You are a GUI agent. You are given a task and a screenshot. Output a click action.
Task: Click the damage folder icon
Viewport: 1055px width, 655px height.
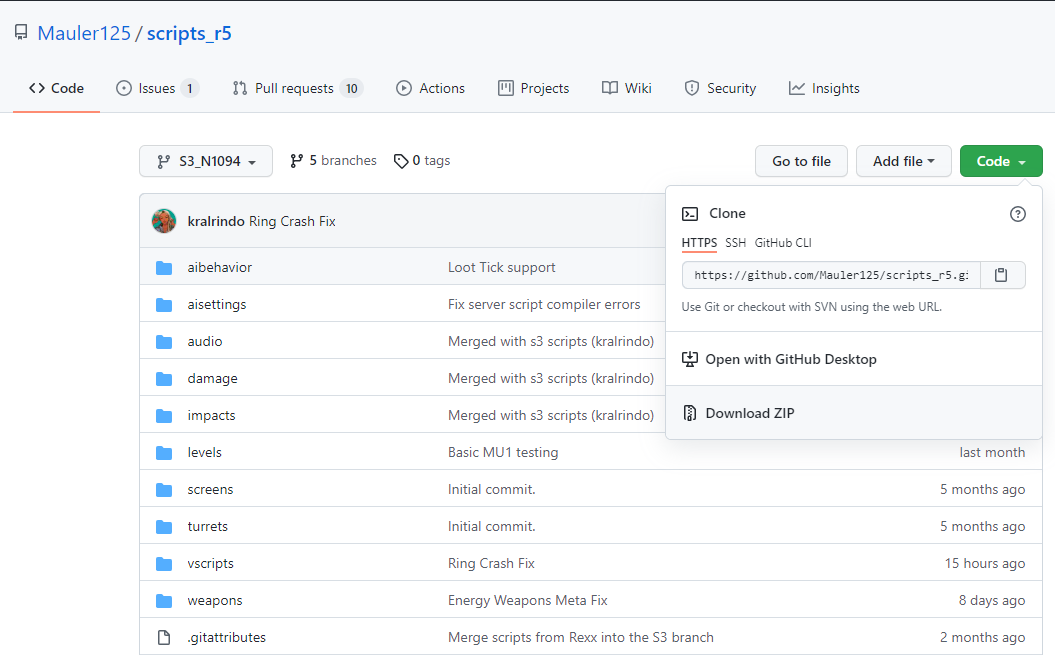[164, 379]
